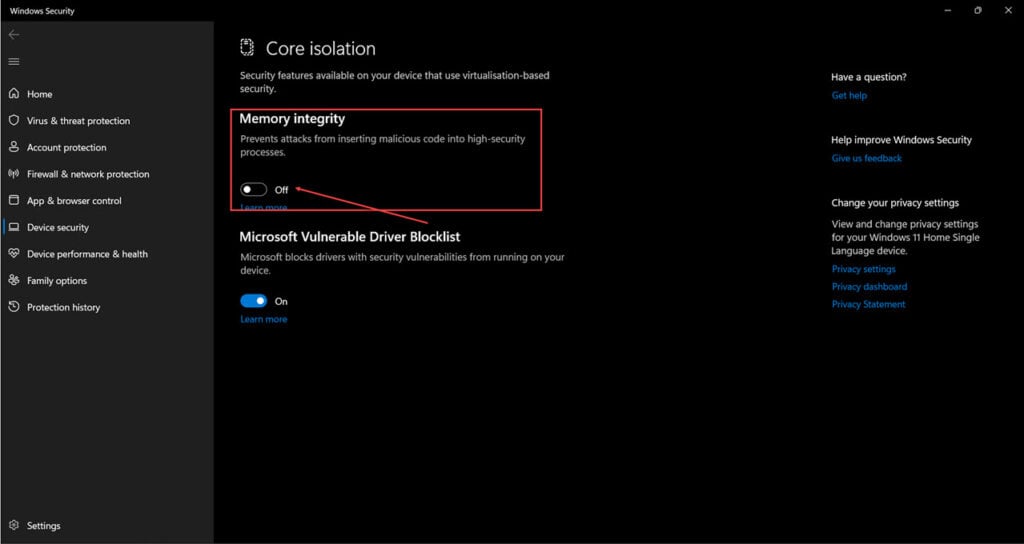Viewport: 1024px width, 544px height.
Task: Open the Privacy settings link
Action: click(863, 269)
